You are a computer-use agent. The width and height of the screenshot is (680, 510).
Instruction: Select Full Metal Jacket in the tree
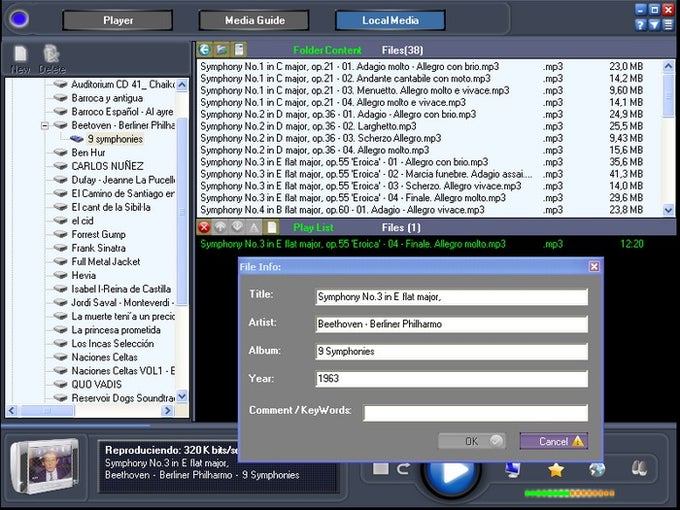coord(106,262)
